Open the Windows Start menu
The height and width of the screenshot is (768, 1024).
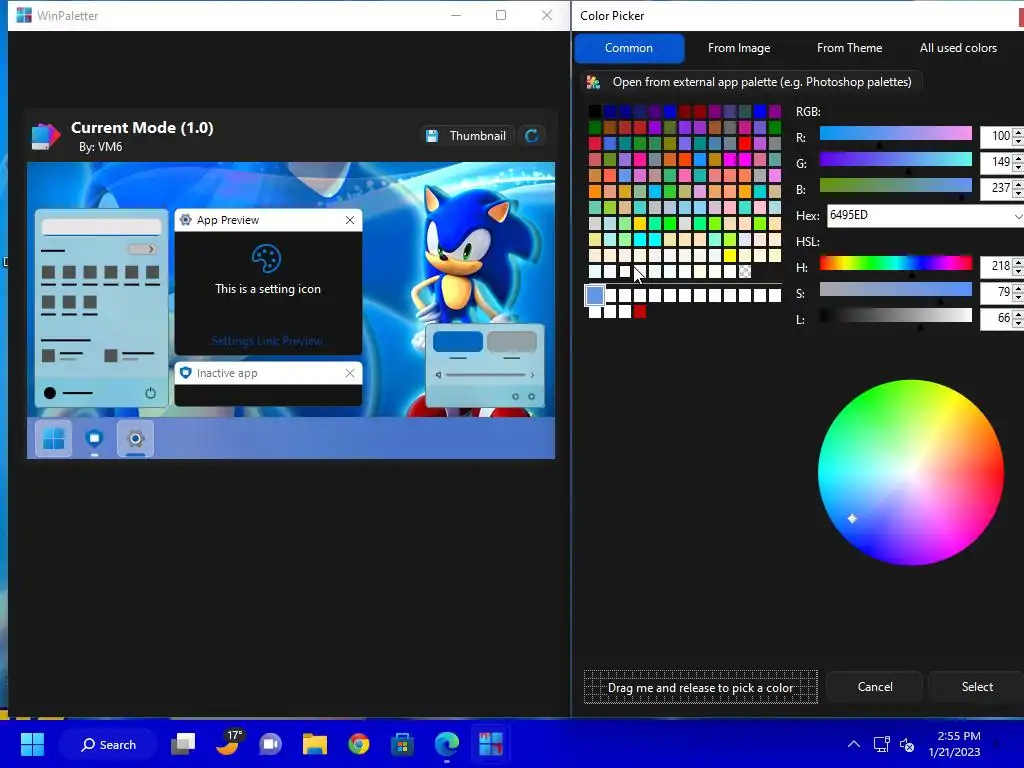coord(32,744)
